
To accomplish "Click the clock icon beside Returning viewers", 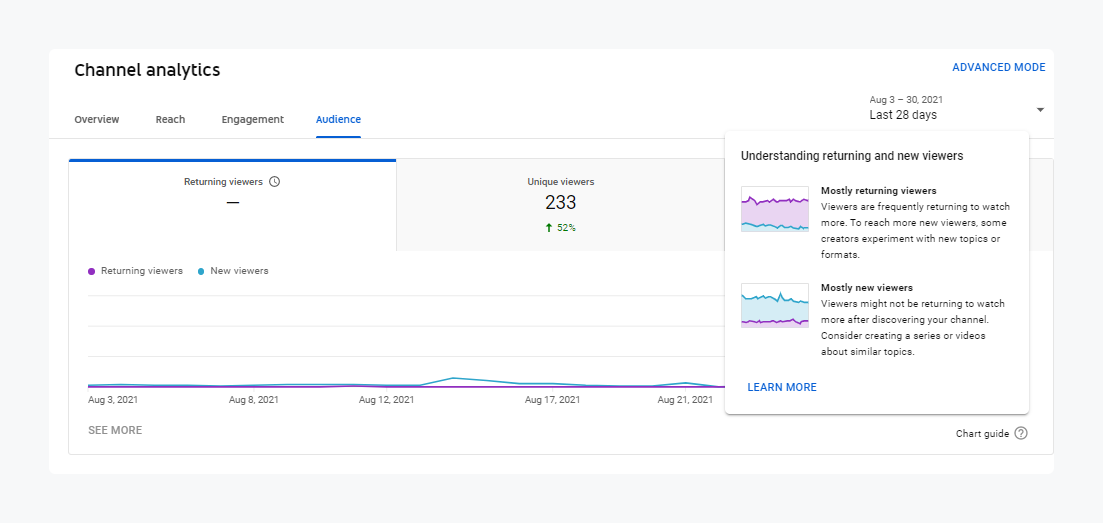I will point(275,182).
